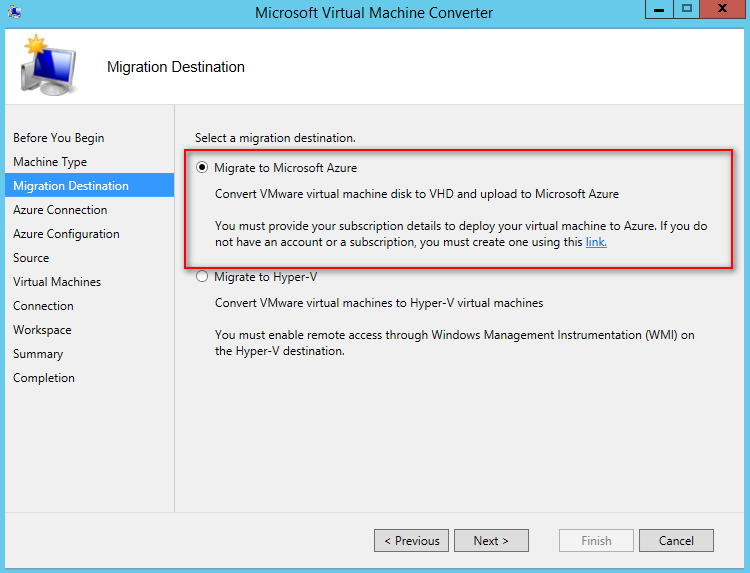750x573 pixels.
Task: Click the WMI remote access note text
Action: click(x=454, y=342)
